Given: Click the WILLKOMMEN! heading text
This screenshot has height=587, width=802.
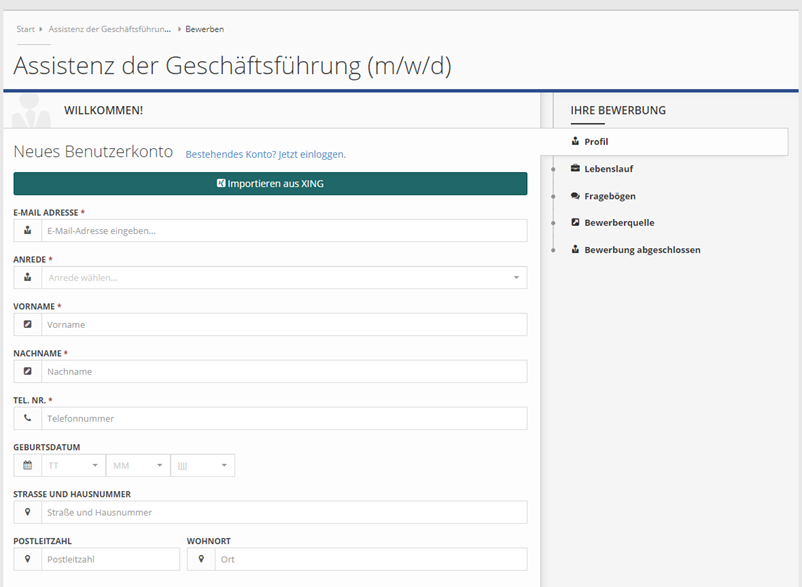Looking at the screenshot, I should [103, 110].
